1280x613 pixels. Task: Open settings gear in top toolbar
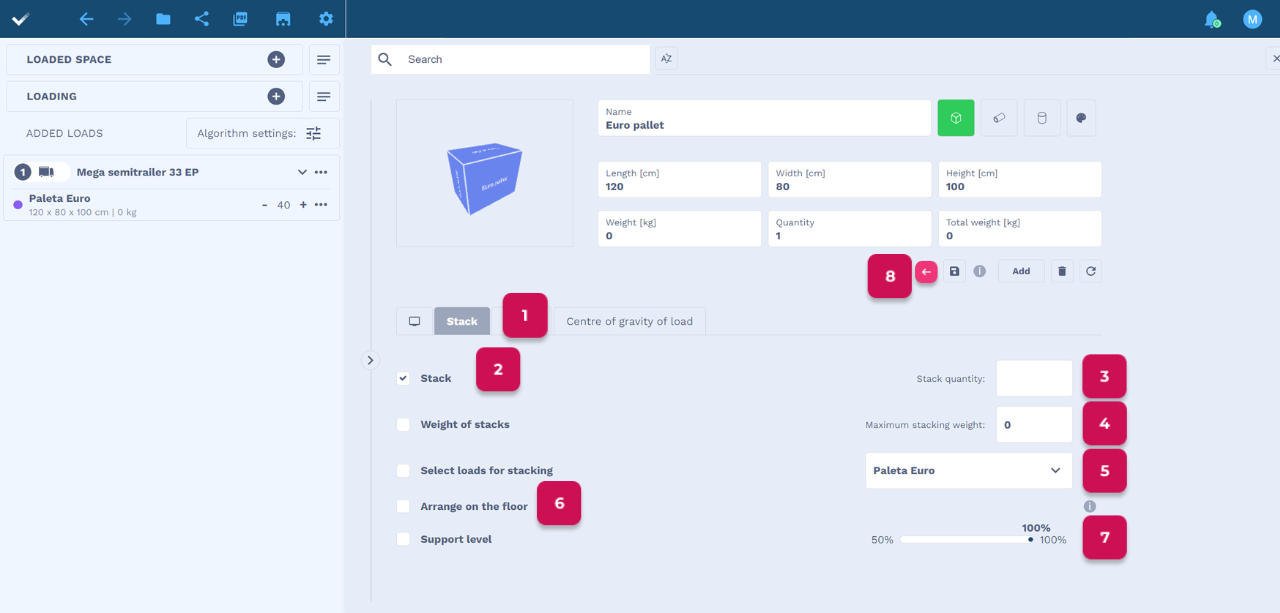pos(325,19)
